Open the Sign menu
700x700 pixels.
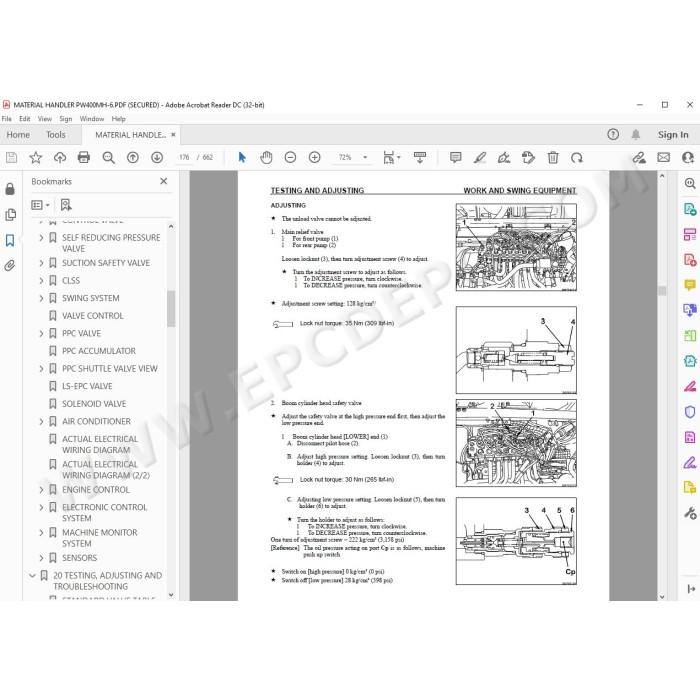[x=66, y=119]
